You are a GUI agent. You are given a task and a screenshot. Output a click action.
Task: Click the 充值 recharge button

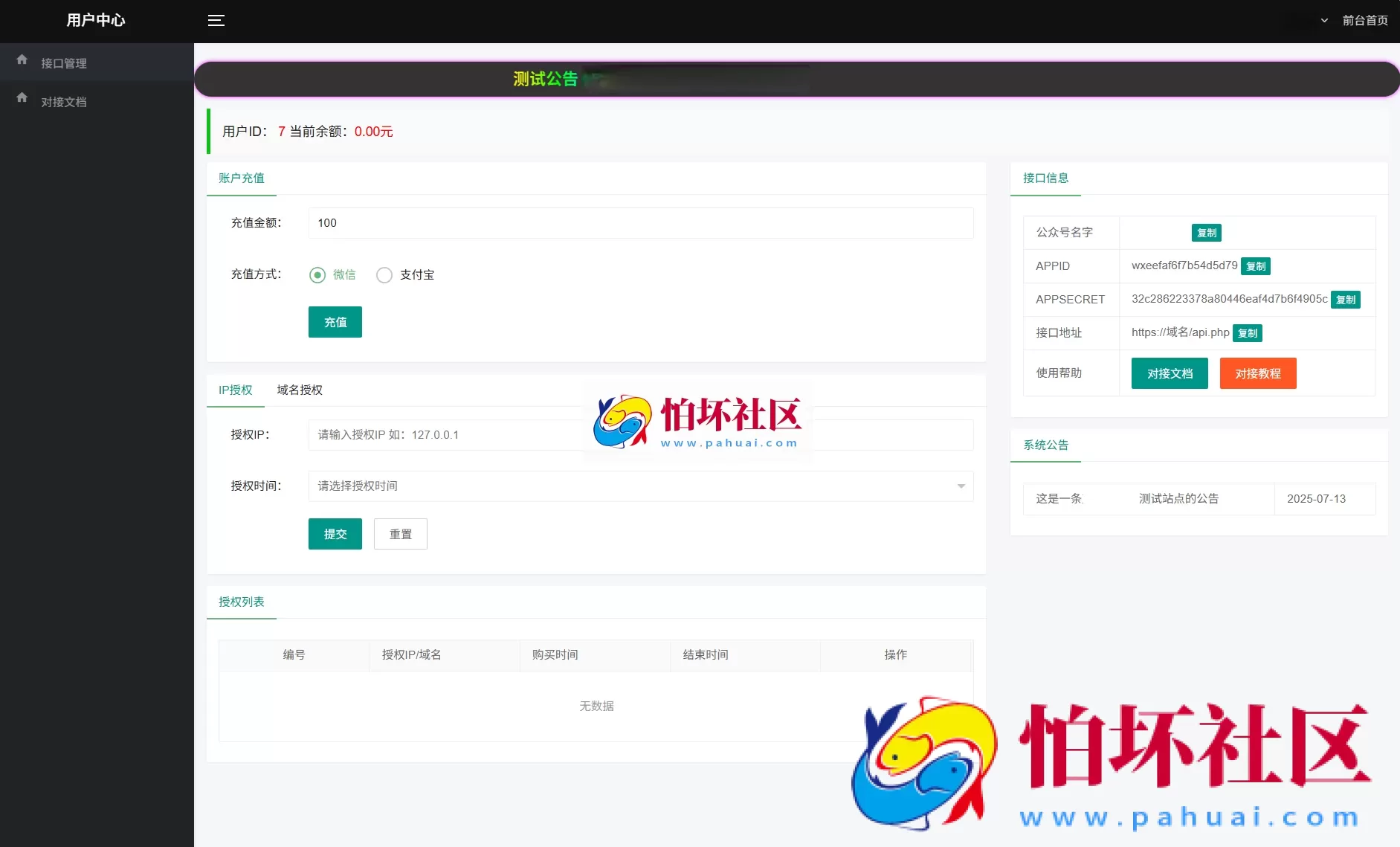click(335, 322)
